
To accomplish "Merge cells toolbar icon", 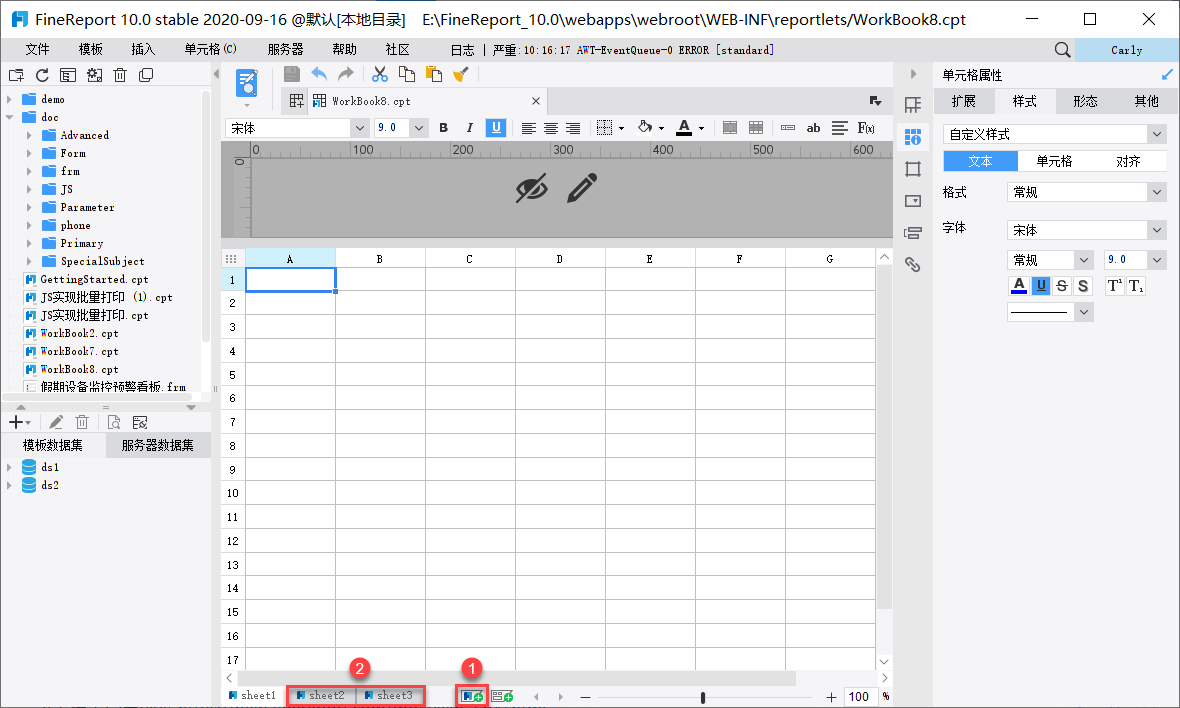I will click(729, 128).
